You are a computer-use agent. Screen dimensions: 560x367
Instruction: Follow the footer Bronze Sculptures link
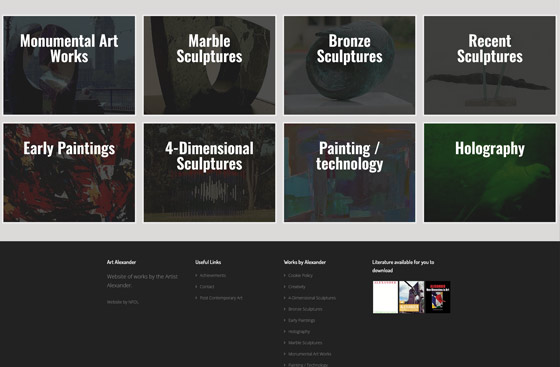click(x=305, y=309)
